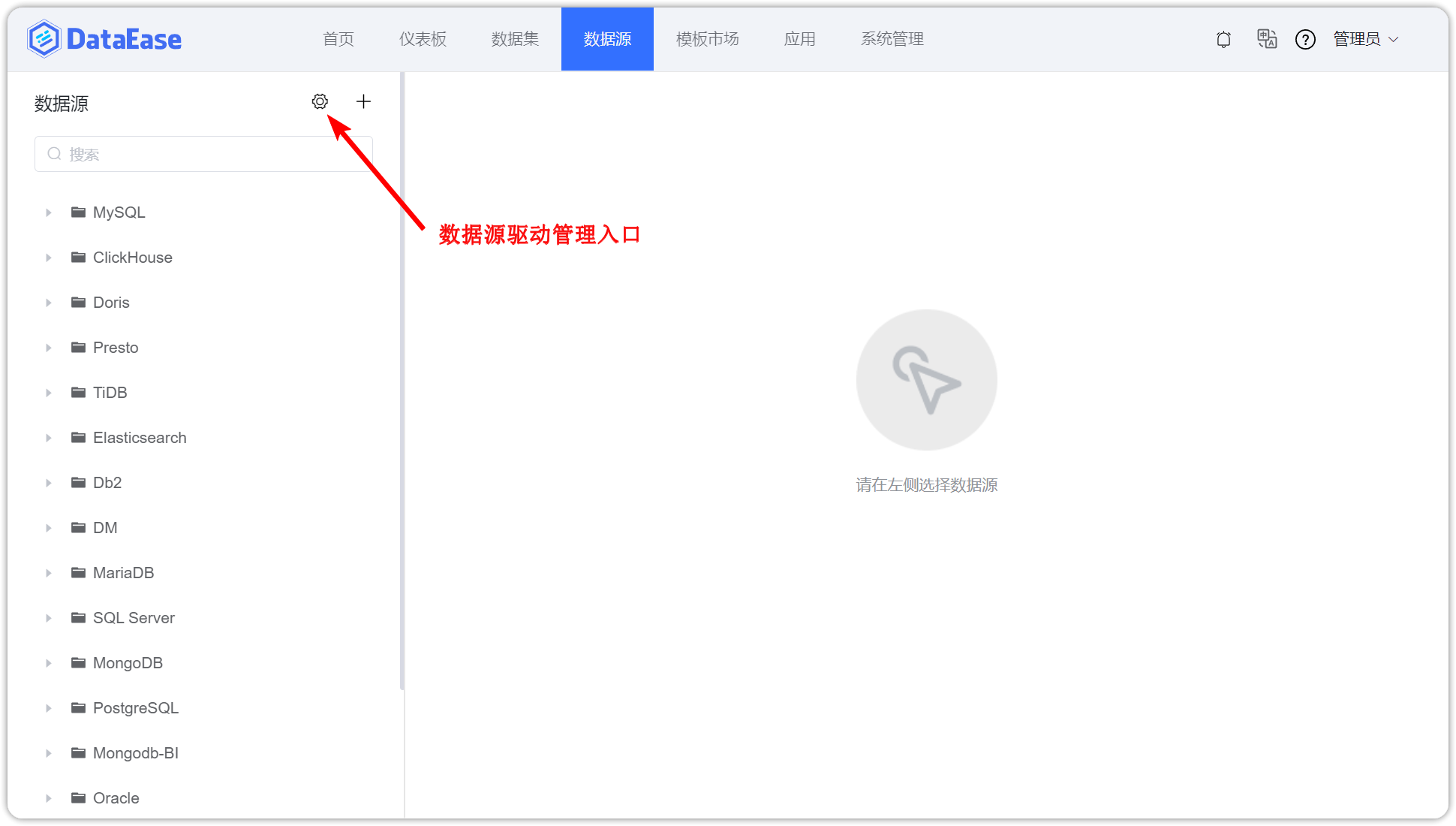Click the plus icon to add datasource
The image size is (1456, 826).
tap(363, 101)
